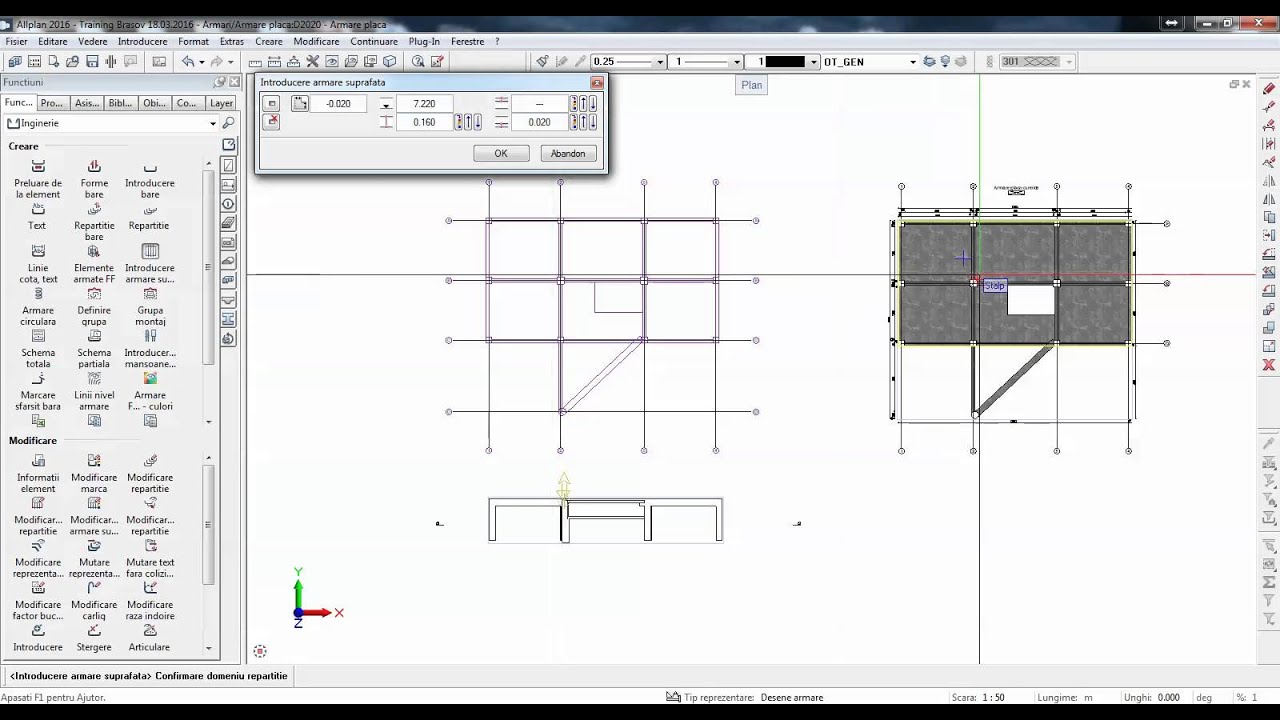Toggle the top-left dialog option icon
Image resolution: width=1280 pixels, height=720 pixels.
271,104
